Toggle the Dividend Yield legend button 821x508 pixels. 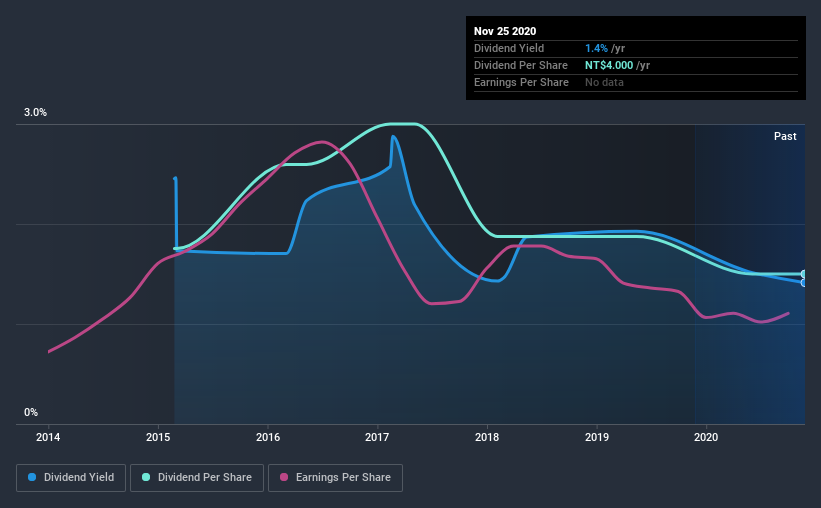click(x=71, y=478)
